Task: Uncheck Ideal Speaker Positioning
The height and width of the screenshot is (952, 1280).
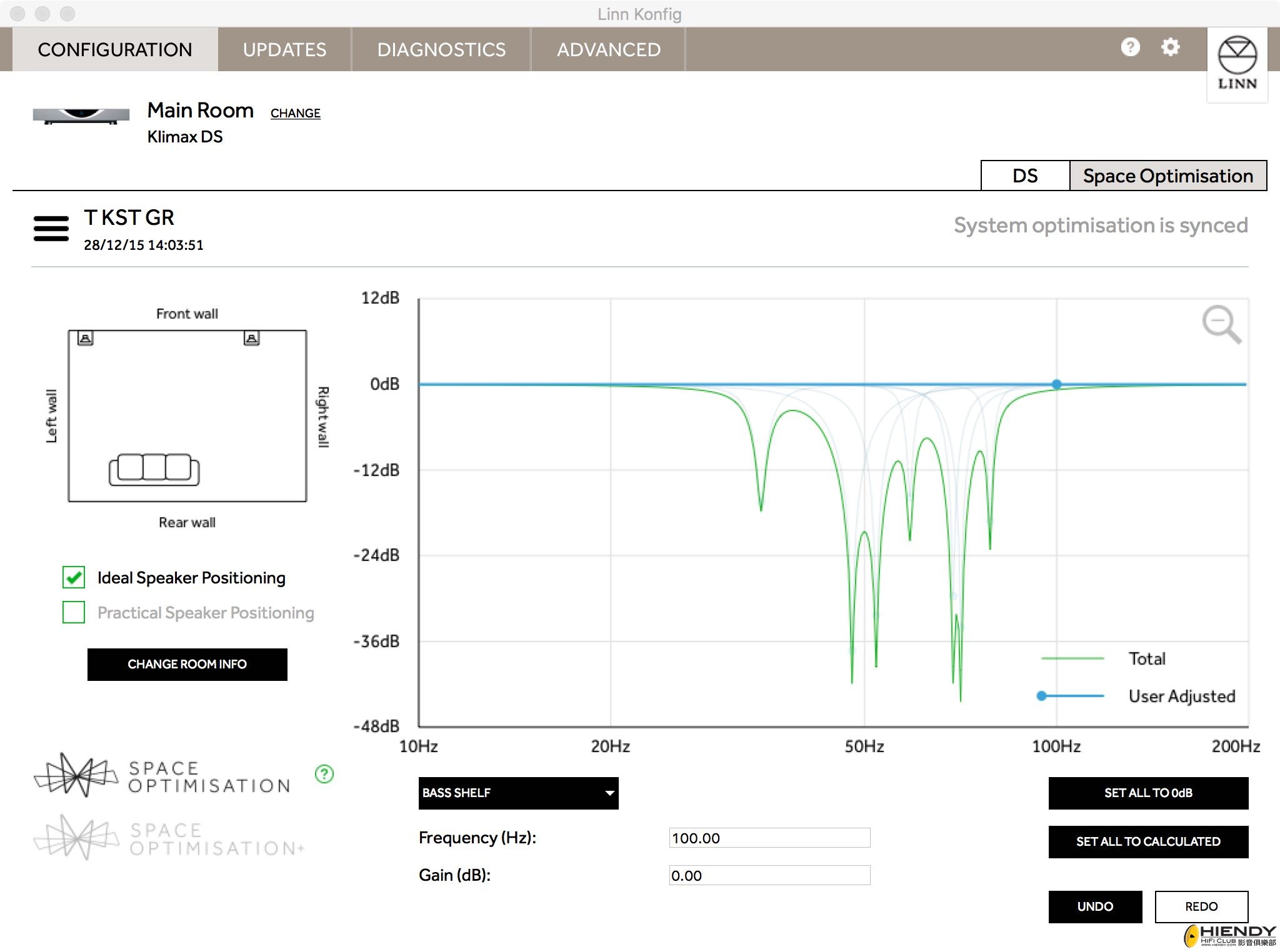Action: (x=74, y=577)
